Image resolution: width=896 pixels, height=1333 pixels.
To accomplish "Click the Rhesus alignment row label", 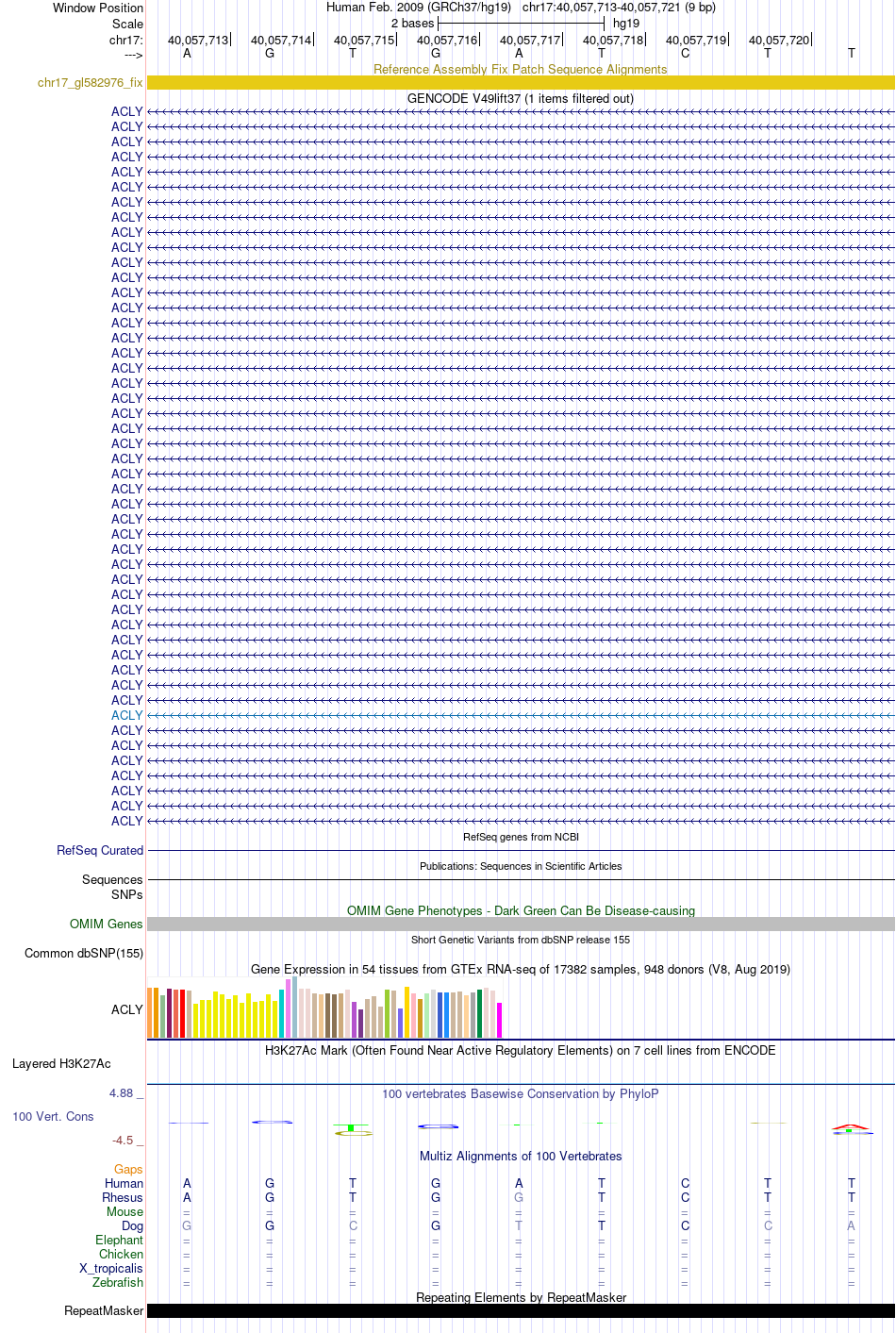I will (x=123, y=1197).
